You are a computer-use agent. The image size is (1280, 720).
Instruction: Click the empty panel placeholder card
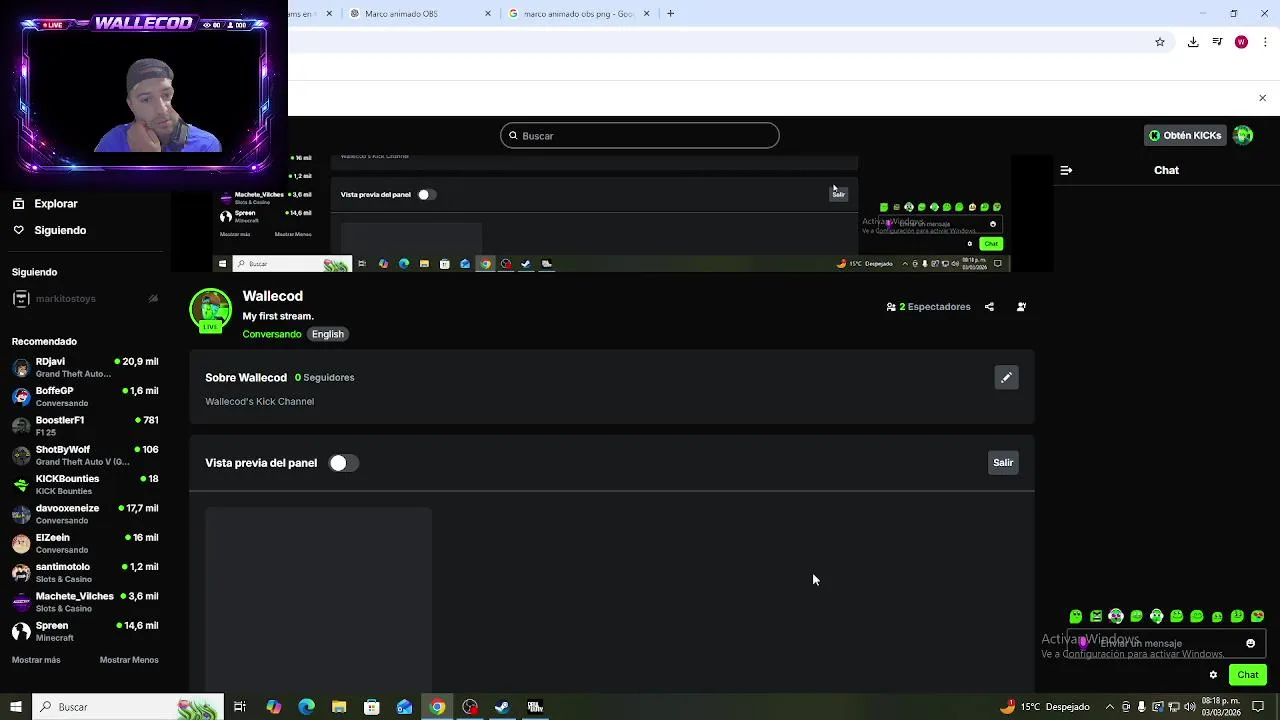[318, 598]
